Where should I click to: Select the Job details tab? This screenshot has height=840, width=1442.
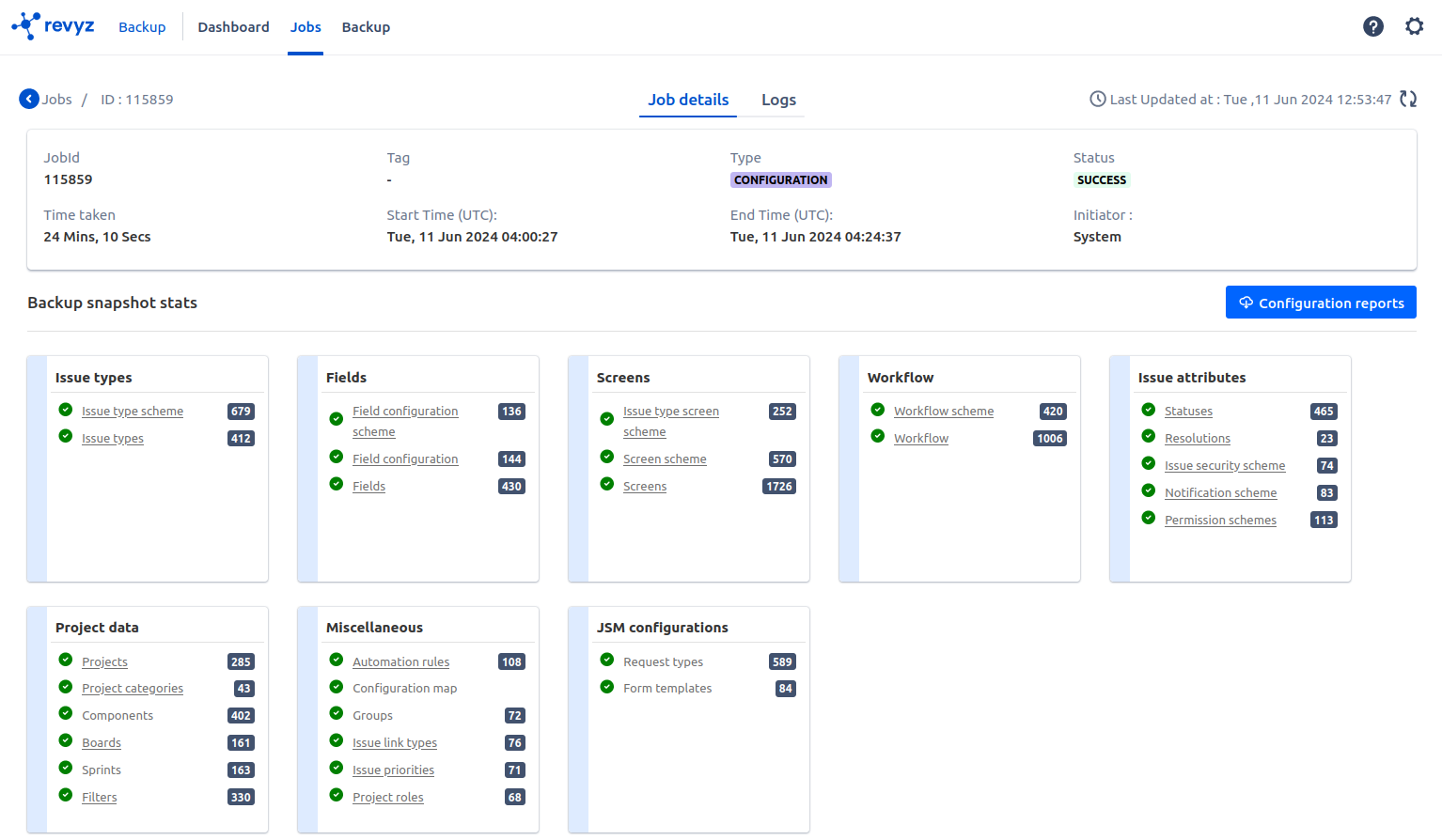688,100
